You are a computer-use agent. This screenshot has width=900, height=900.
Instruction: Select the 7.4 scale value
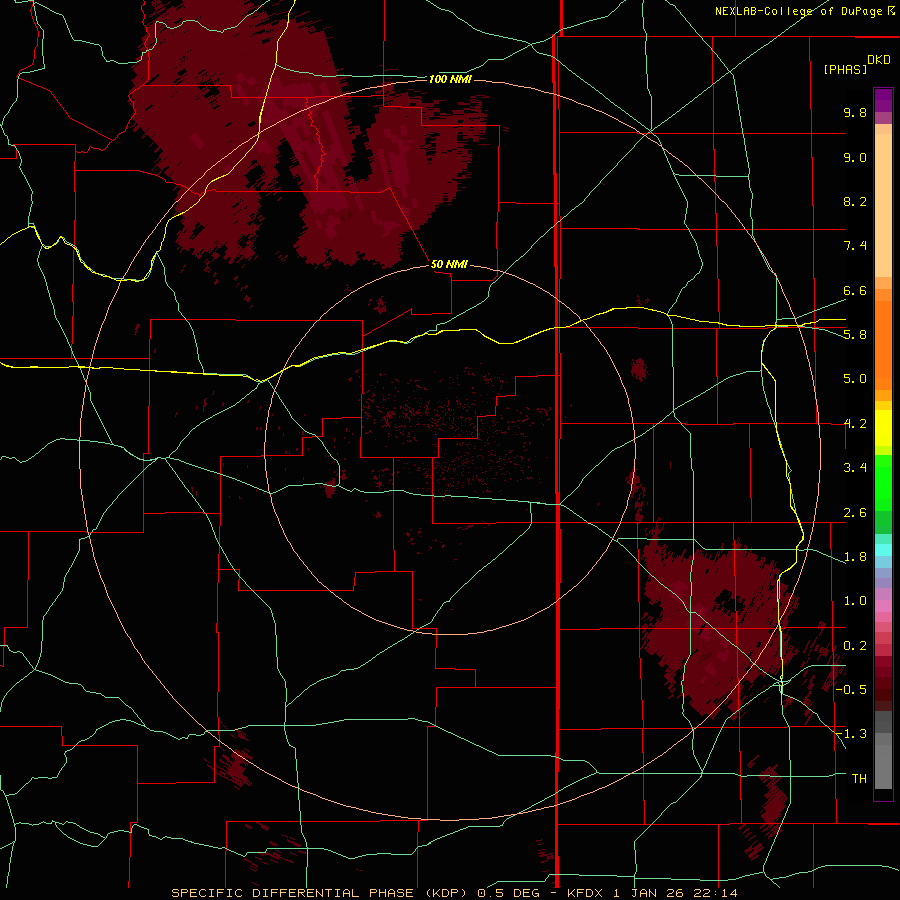[855, 246]
